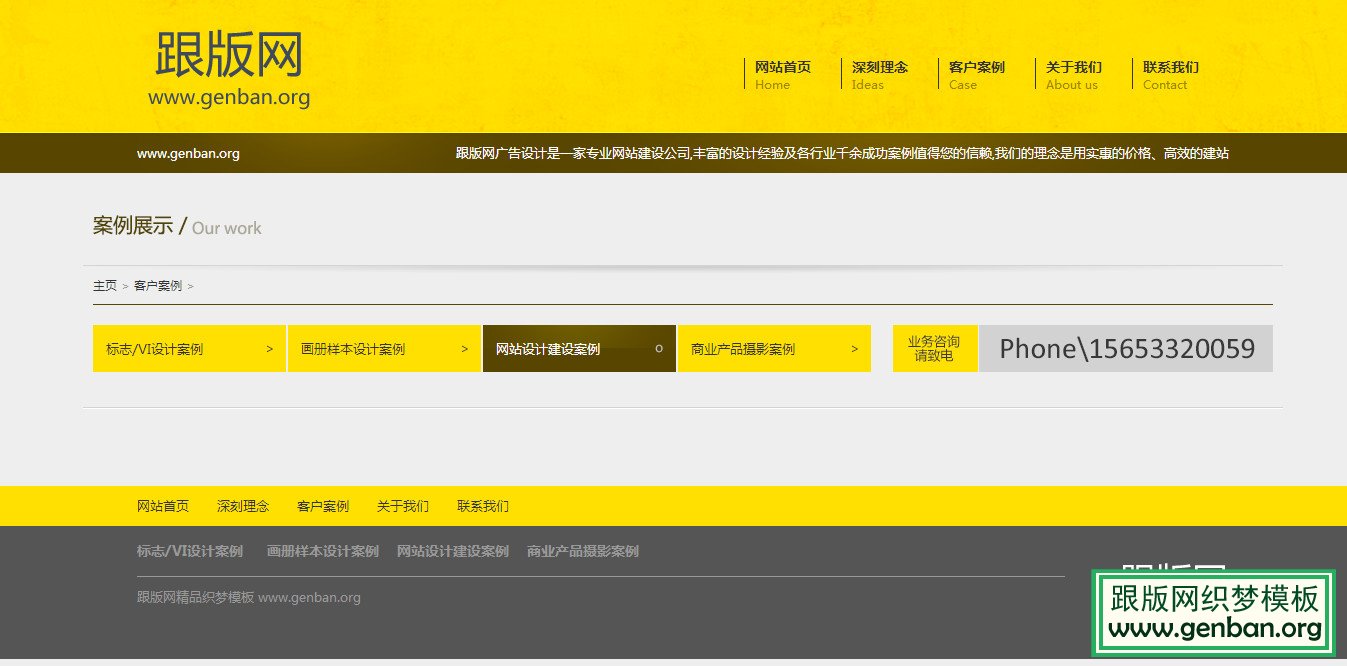
Task: Click the 业务咨询请致电 inquiry button
Action: pos(934,348)
